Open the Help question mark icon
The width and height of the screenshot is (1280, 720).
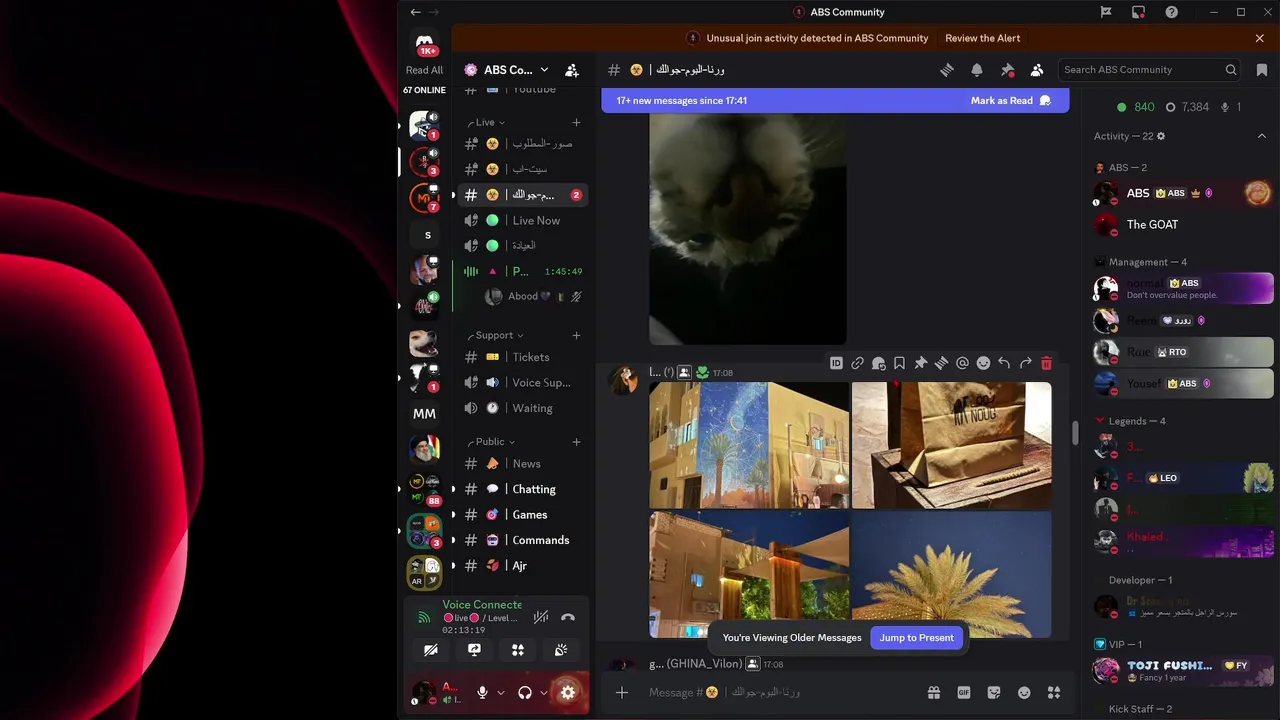[x=1171, y=12]
